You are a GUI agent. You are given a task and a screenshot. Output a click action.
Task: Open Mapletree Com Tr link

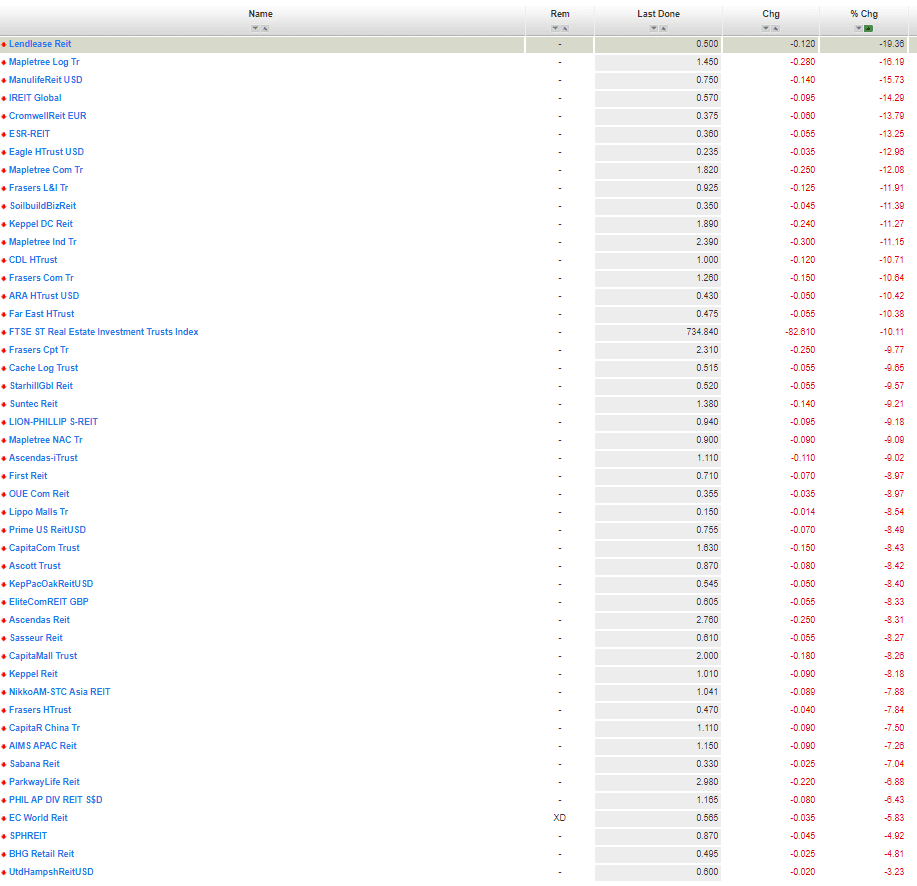[46, 170]
